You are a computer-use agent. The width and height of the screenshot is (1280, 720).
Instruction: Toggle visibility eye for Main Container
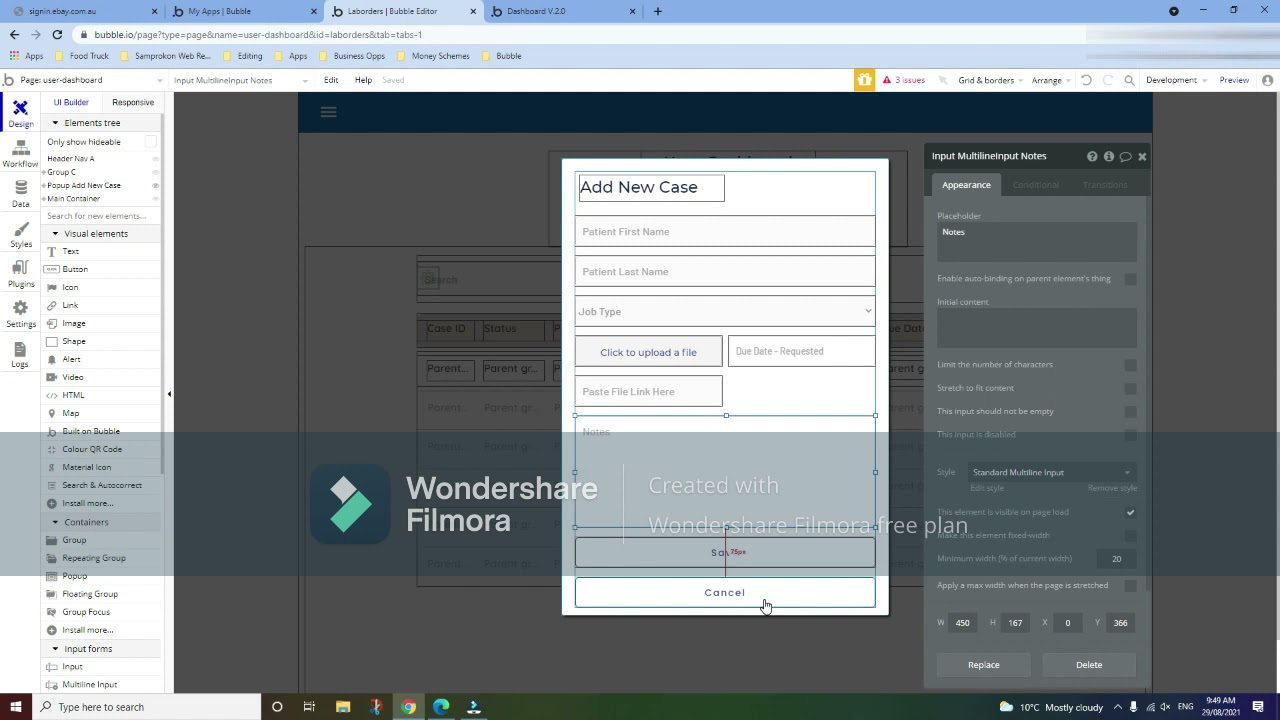(155, 198)
